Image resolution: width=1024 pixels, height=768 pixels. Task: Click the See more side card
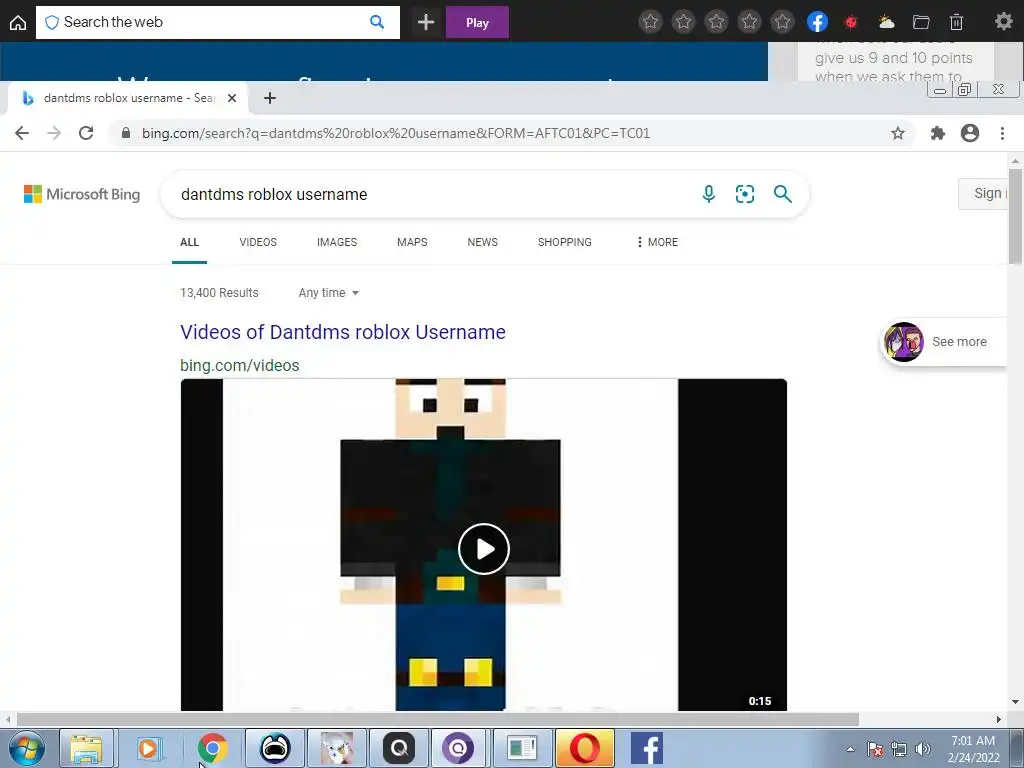[x=944, y=342]
